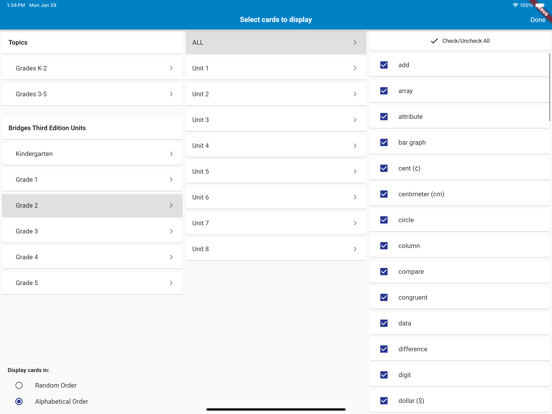This screenshot has height=414, width=552.
Task: Select Alphabetical Order radio button
Action: pos(19,401)
